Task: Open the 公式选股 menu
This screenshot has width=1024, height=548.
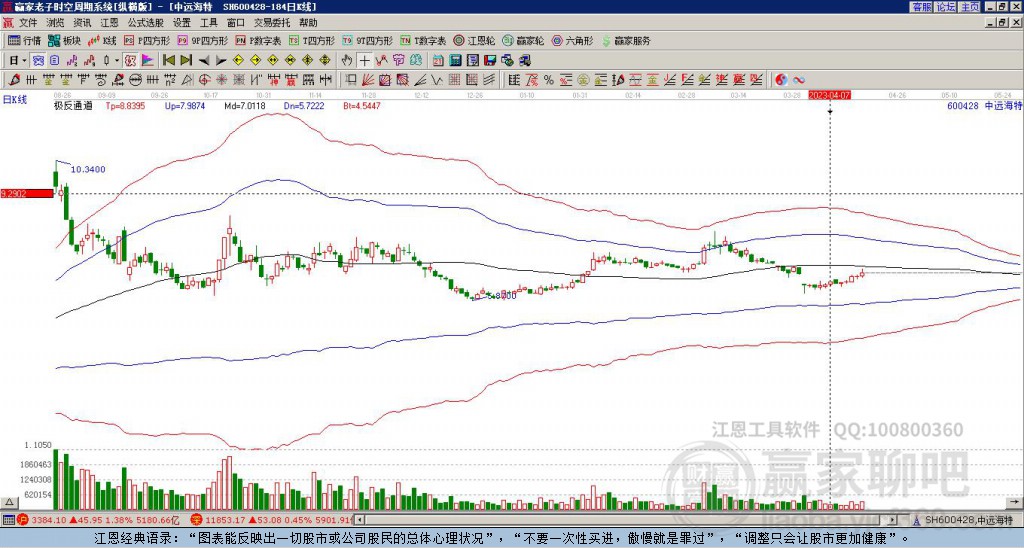Action: (146, 23)
